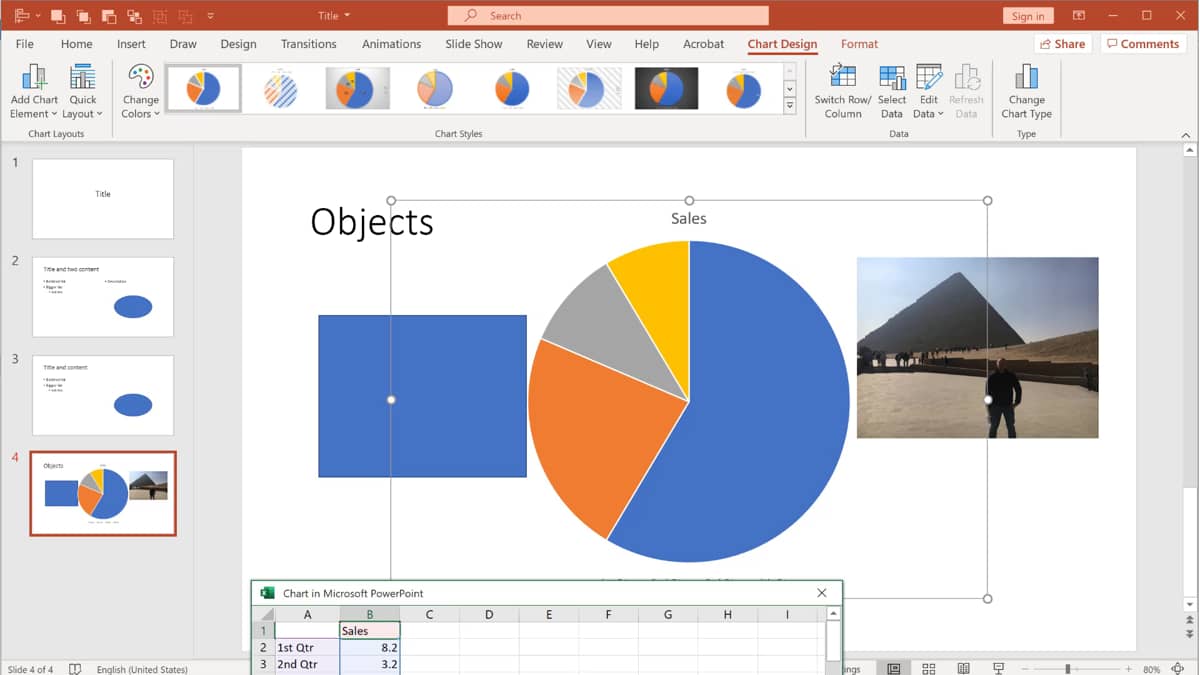Screen dimensions: 1200x675
Task: Select slide 4 thumbnail
Action: pos(103,493)
